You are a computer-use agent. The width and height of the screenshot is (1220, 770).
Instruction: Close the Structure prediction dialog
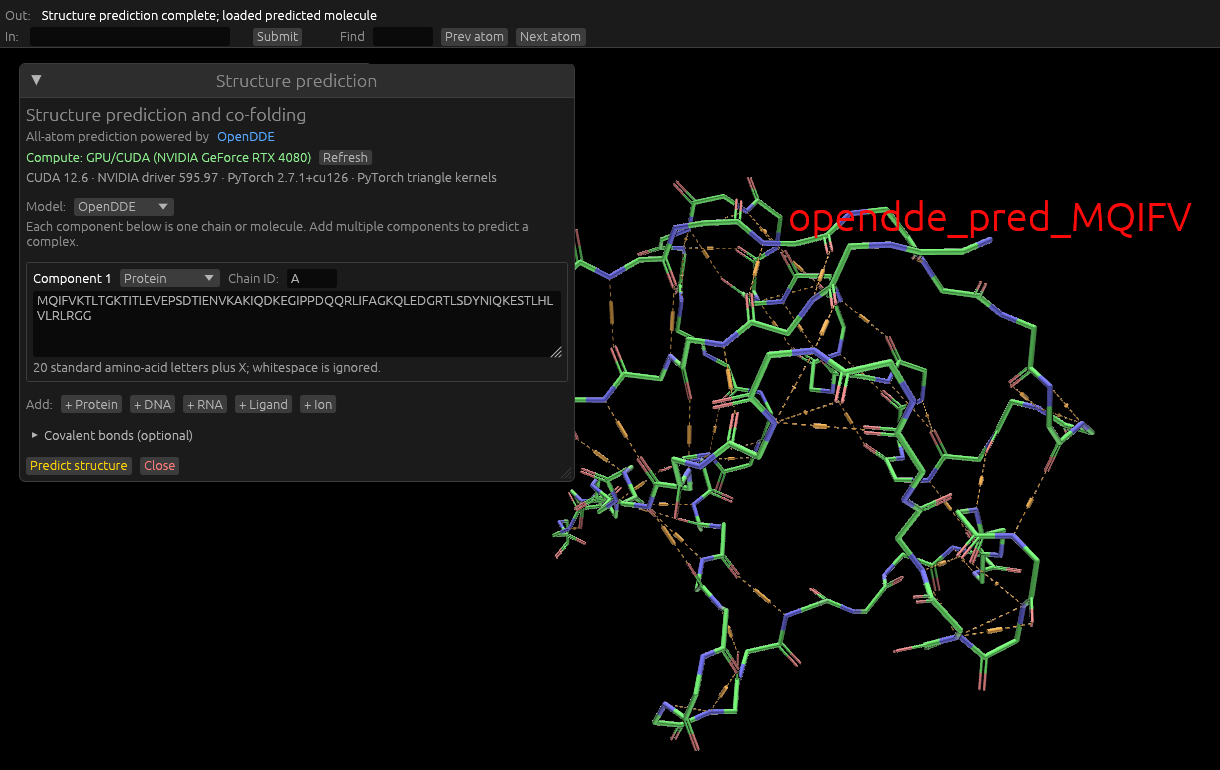tap(159, 466)
